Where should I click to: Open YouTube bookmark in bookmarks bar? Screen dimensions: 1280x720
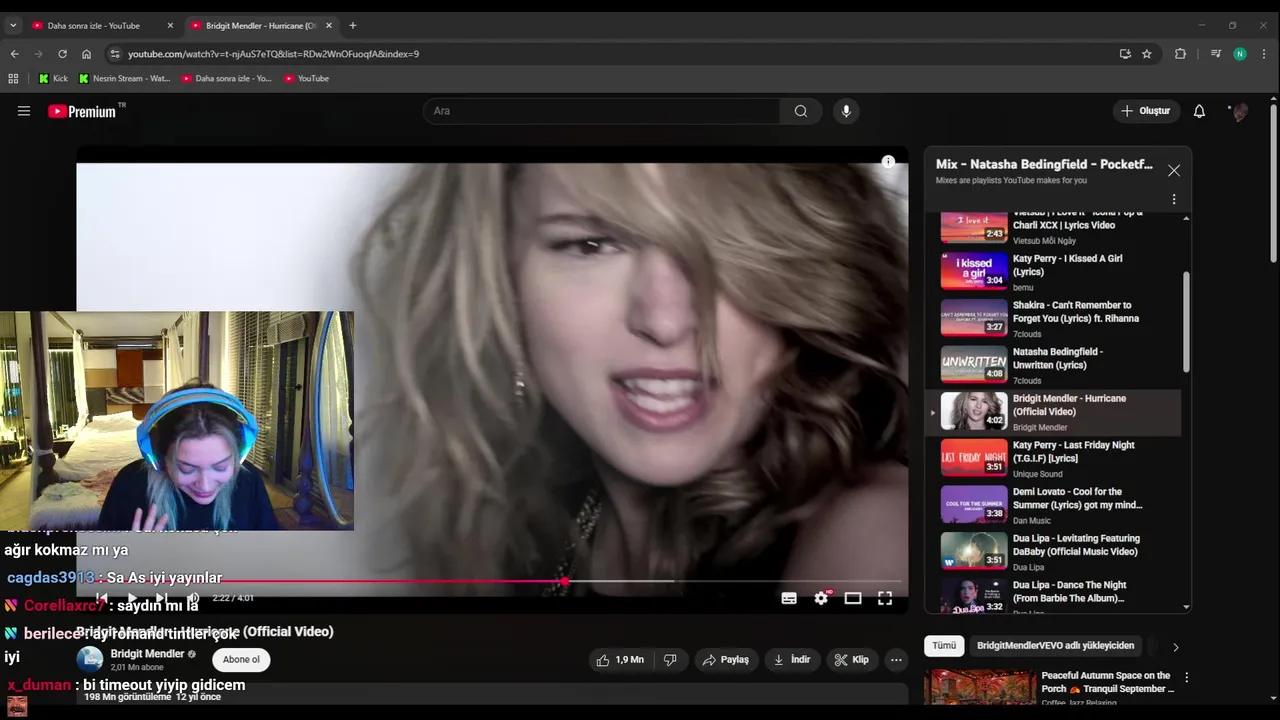pyautogui.click(x=306, y=78)
